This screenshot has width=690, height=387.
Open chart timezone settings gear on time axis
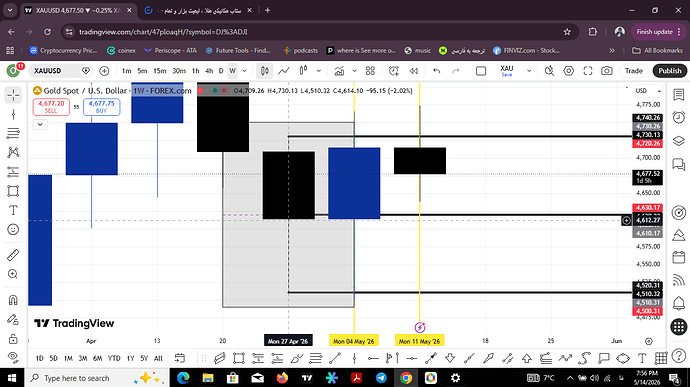tap(648, 341)
